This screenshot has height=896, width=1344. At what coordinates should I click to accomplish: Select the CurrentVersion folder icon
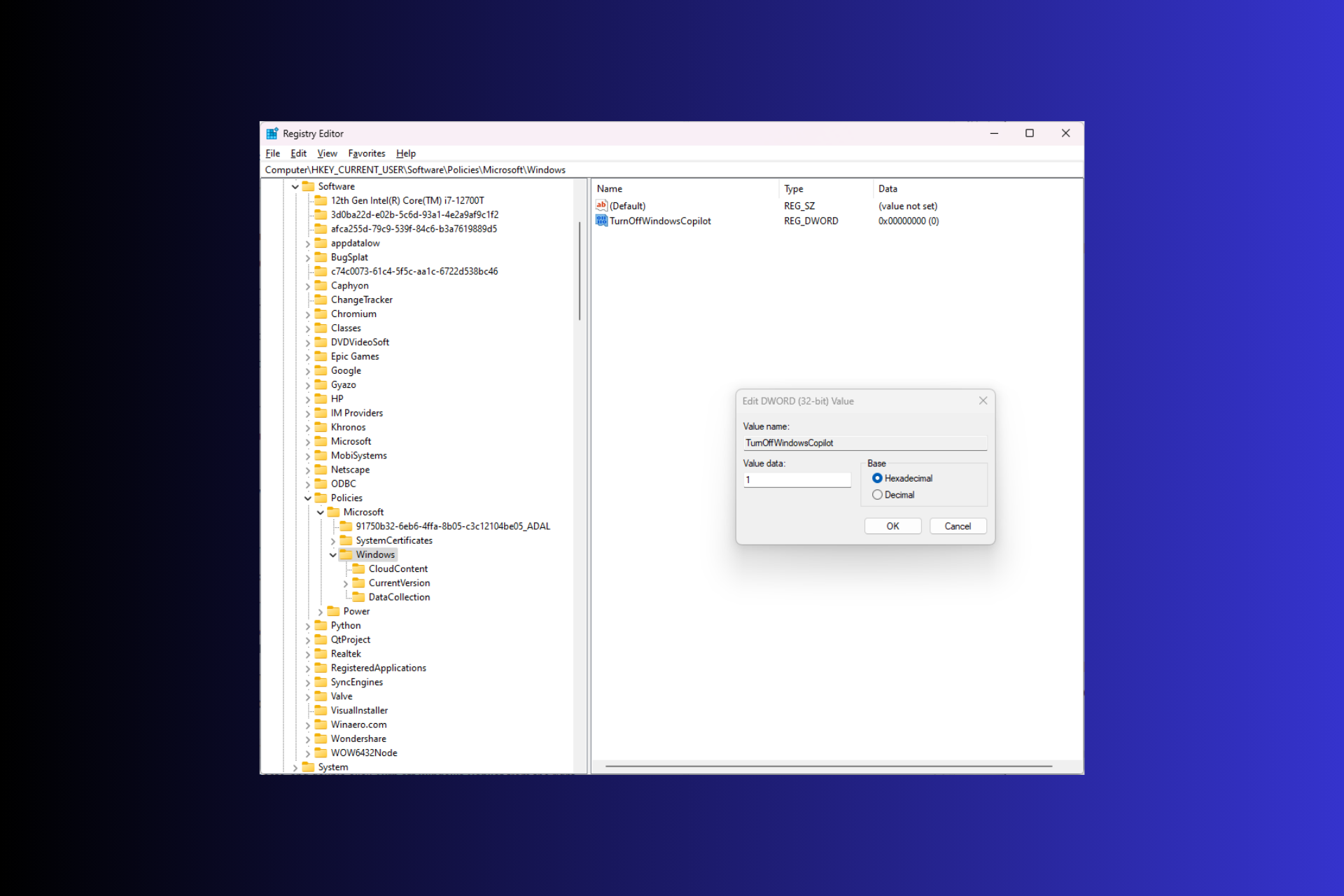coord(358,582)
